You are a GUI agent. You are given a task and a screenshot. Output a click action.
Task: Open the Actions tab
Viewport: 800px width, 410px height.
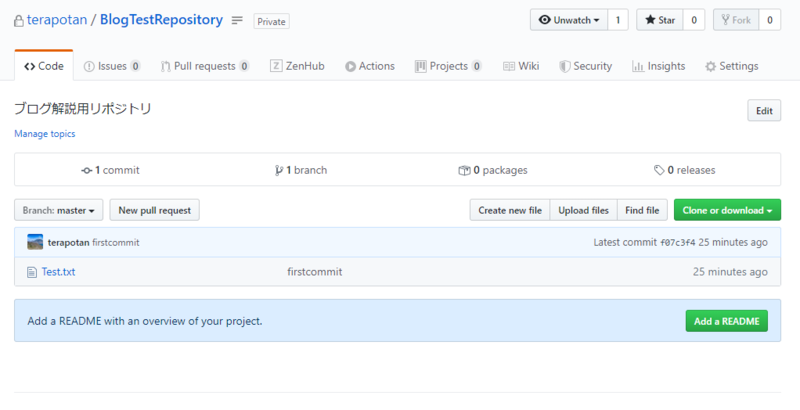pyautogui.click(x=370, y=66)
